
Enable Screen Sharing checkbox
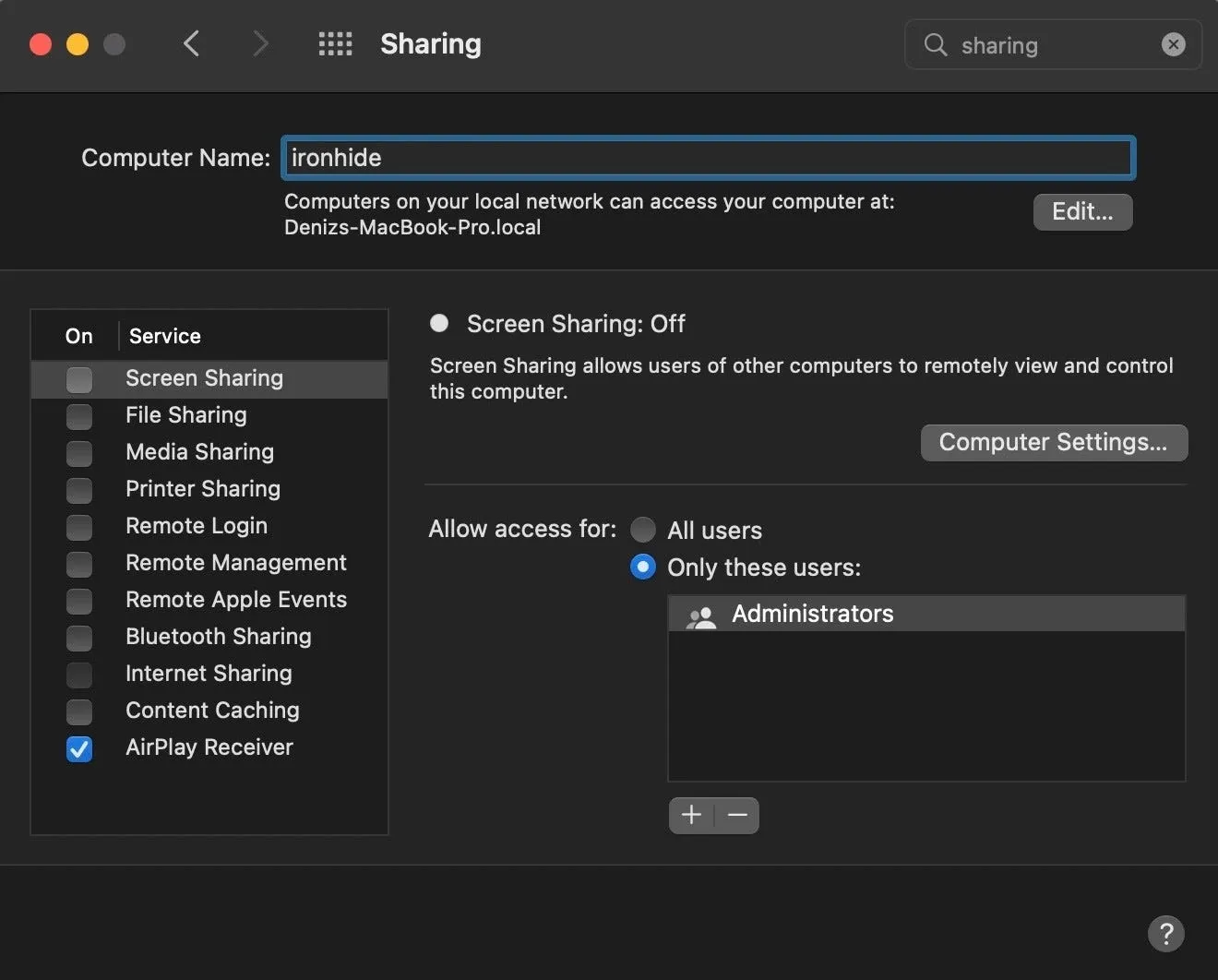[x=79, y=379]
